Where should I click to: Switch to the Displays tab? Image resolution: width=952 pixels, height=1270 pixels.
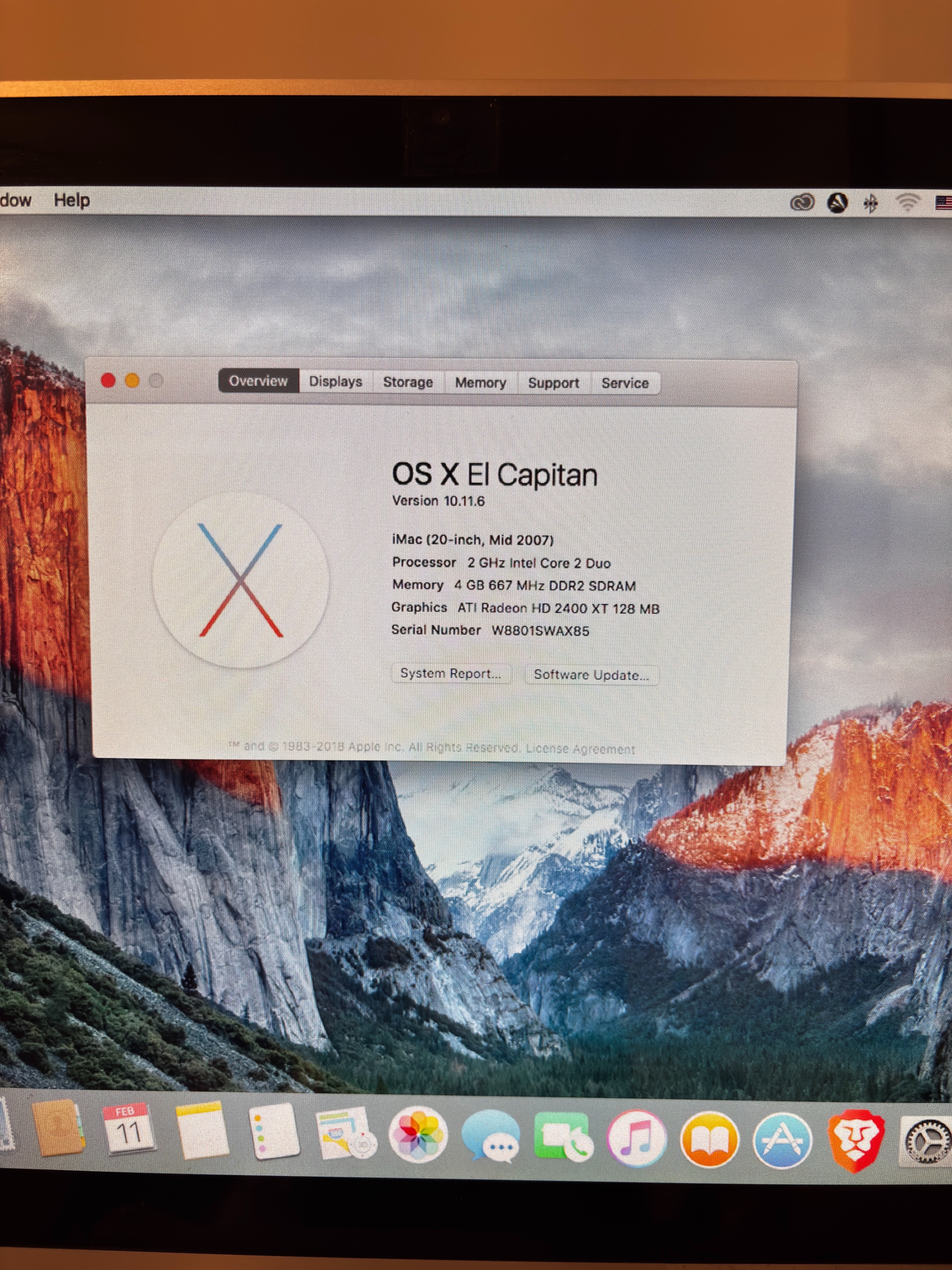tap(336, 382)
